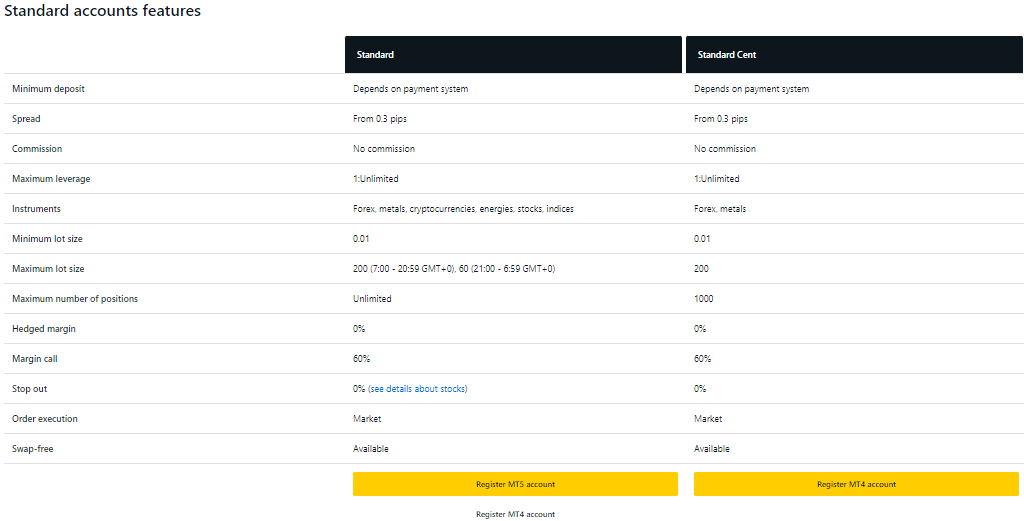Image resolution: width=1024 pixels, height=521 pixels.
Task: Select the Order execution row label
Action: click(45, 419)
